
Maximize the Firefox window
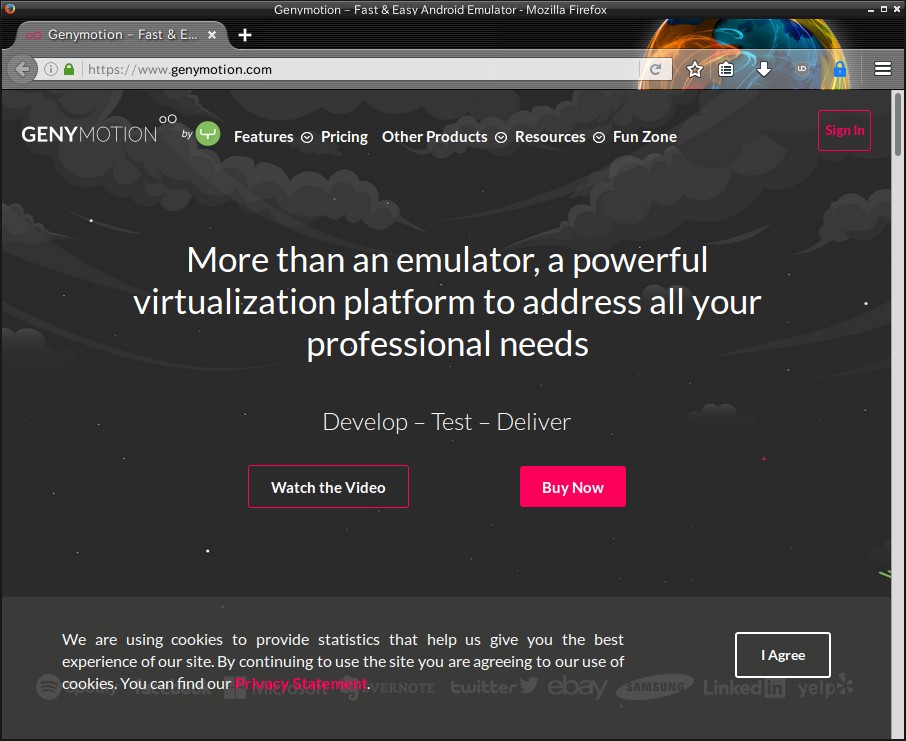[883, 9]
